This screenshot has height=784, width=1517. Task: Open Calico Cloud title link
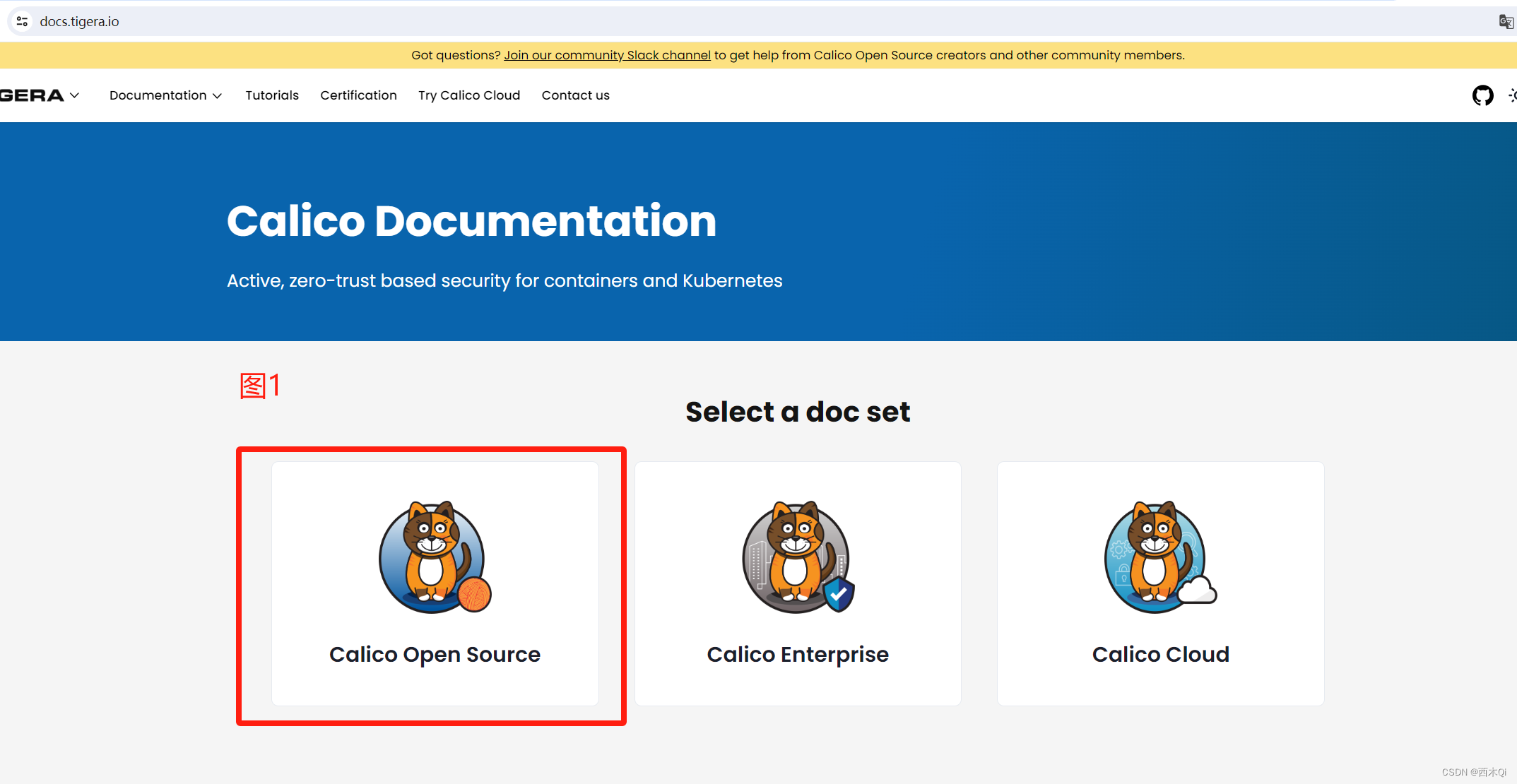point(1161,655)
